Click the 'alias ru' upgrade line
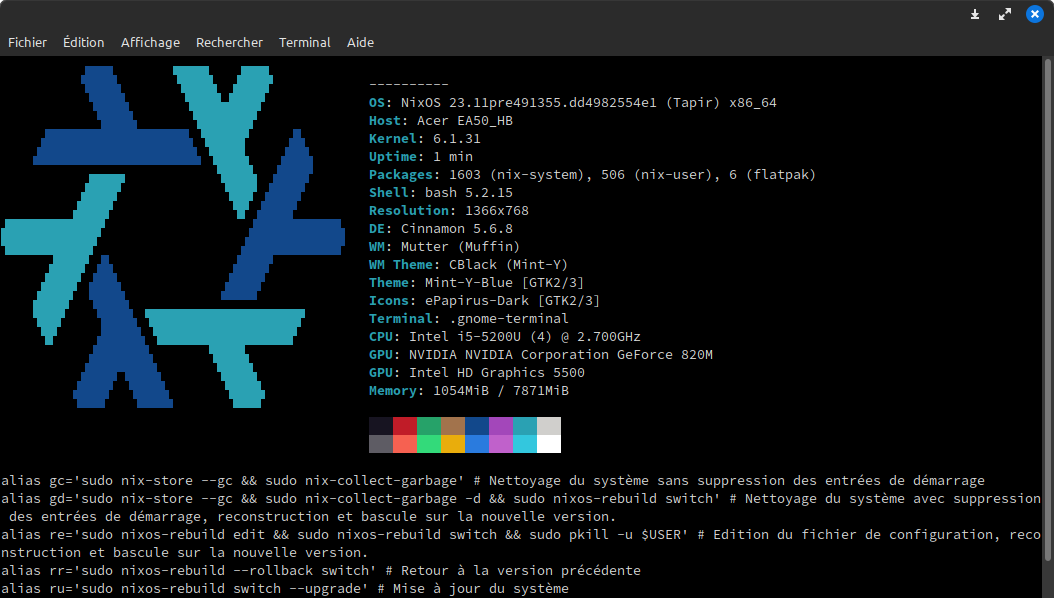1054x598 pixels. (x=285, y=589)
